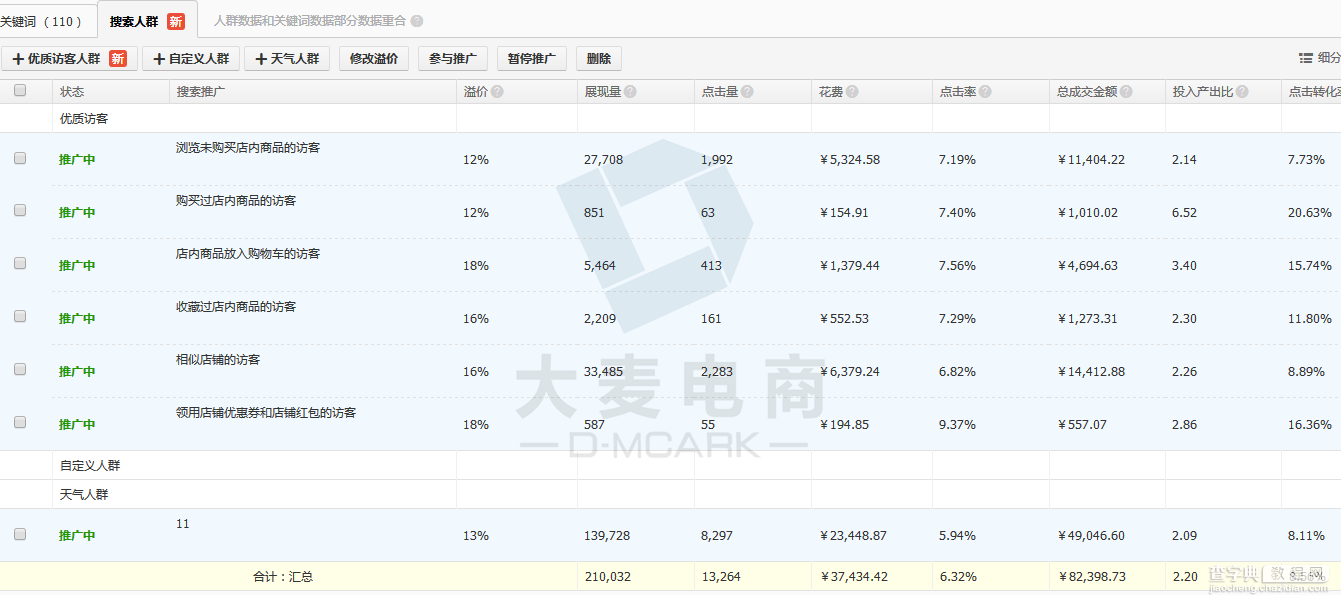Click summary total impressions 210,032
Screen dimensions: 1341x595
[607, 577]
